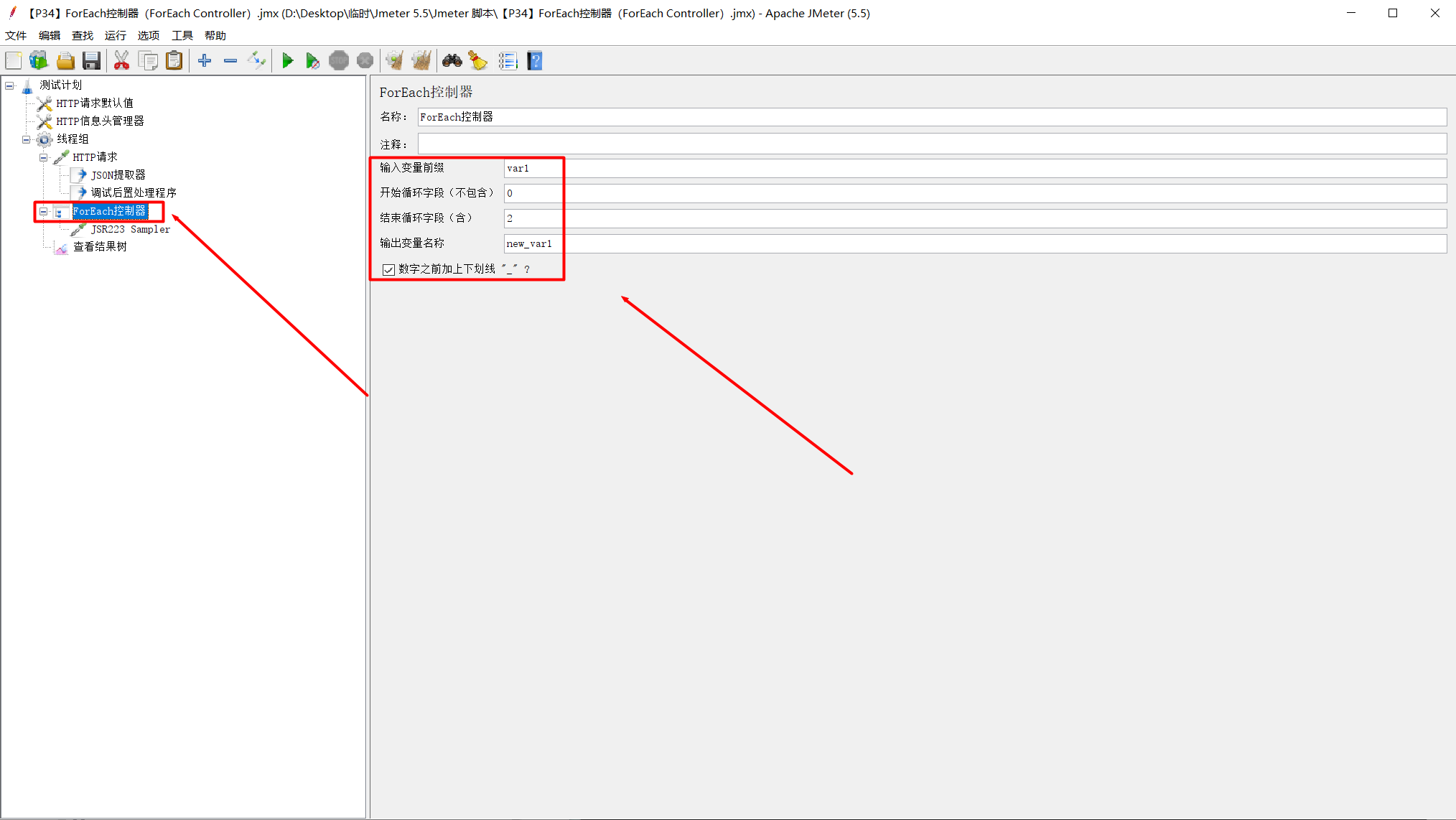Click the Save floppy disk icon
This screenshot has height=820, width=1456.
pyautogui.click(x=91, y=61)
